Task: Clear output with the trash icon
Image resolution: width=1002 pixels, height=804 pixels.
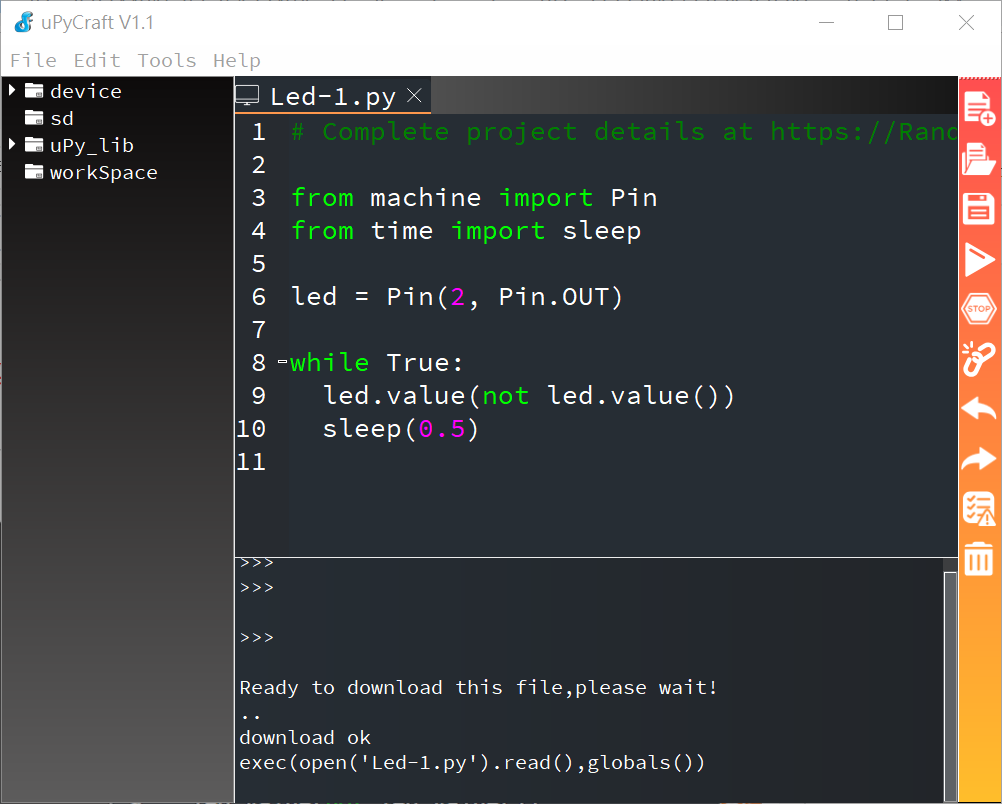Action: click(x=978, y=559)
